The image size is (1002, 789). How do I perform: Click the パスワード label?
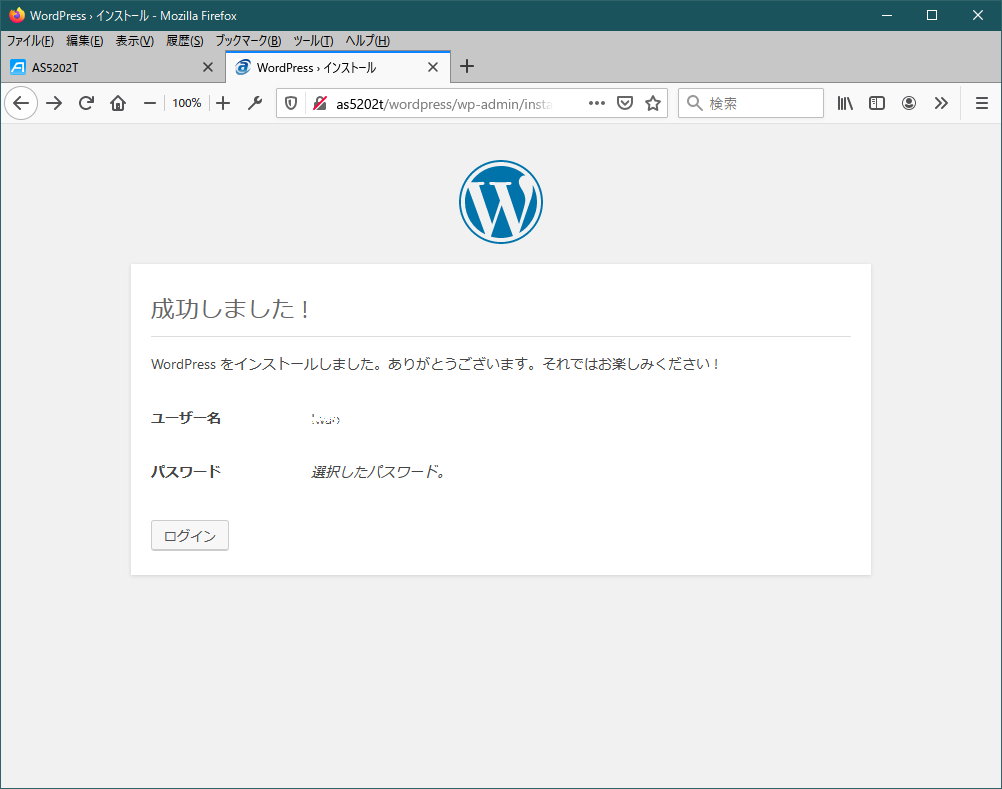(x=186, y=471)
